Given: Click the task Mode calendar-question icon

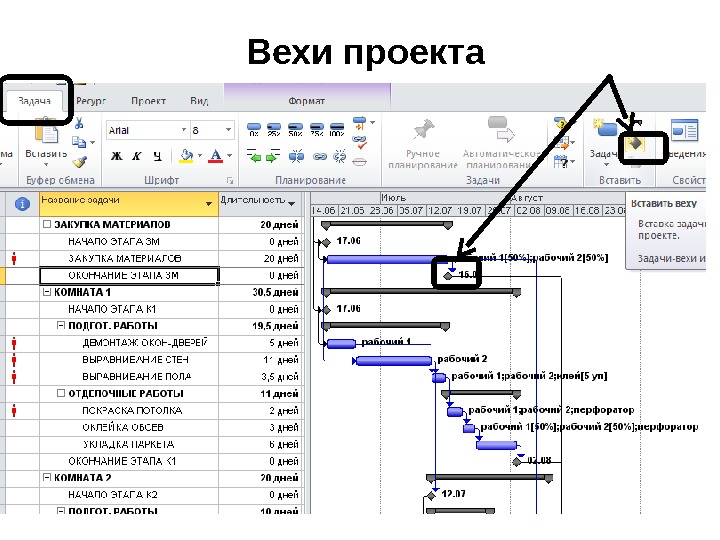Looking at the screenshot, I should coord(562,162).
